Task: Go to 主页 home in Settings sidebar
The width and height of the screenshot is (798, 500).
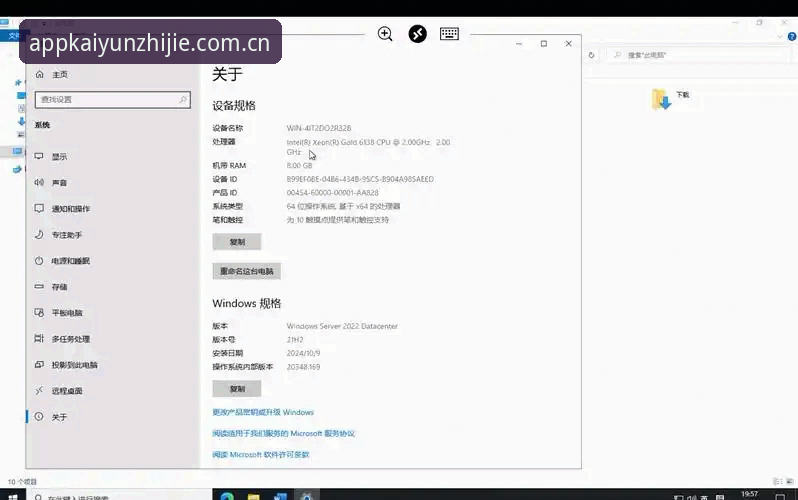Action: point(51,74)
